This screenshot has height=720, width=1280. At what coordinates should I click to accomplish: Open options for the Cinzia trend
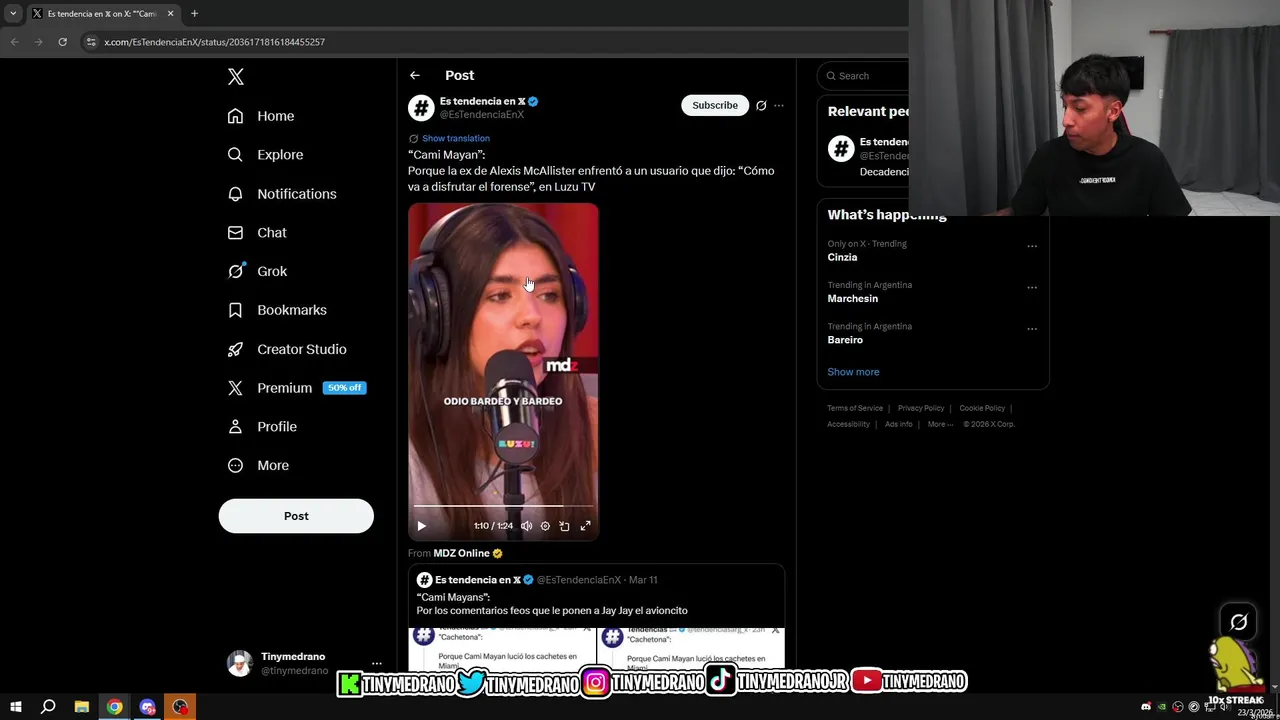pos(1032,246)
